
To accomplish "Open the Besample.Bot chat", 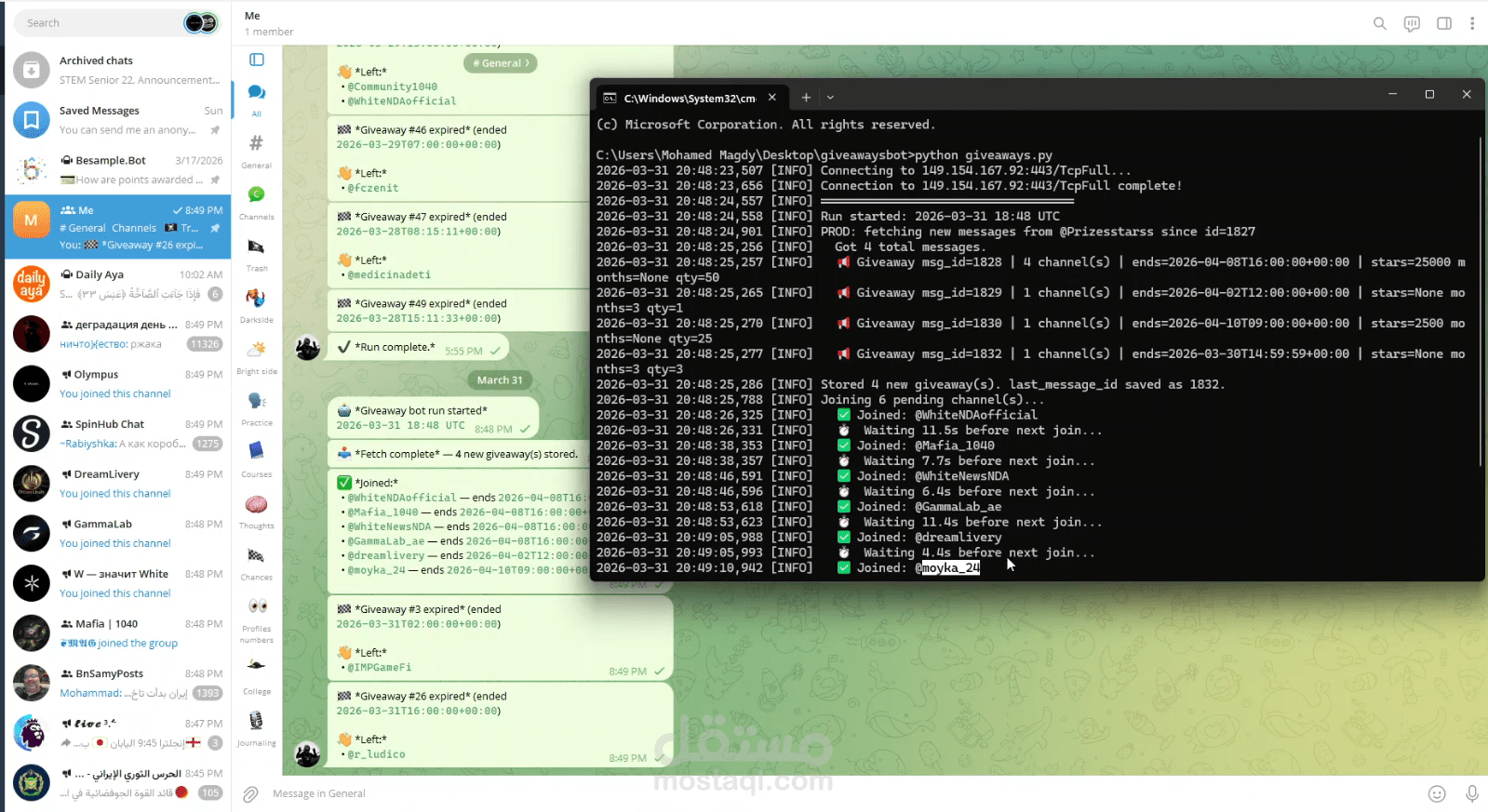I will (x=118, y=170).
